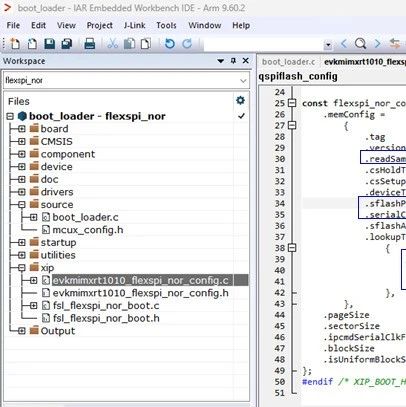Image resolution: width=406 pixels, height=407 pixels.
Task: Click the Find Next right arrow
Action: [377, 44]
